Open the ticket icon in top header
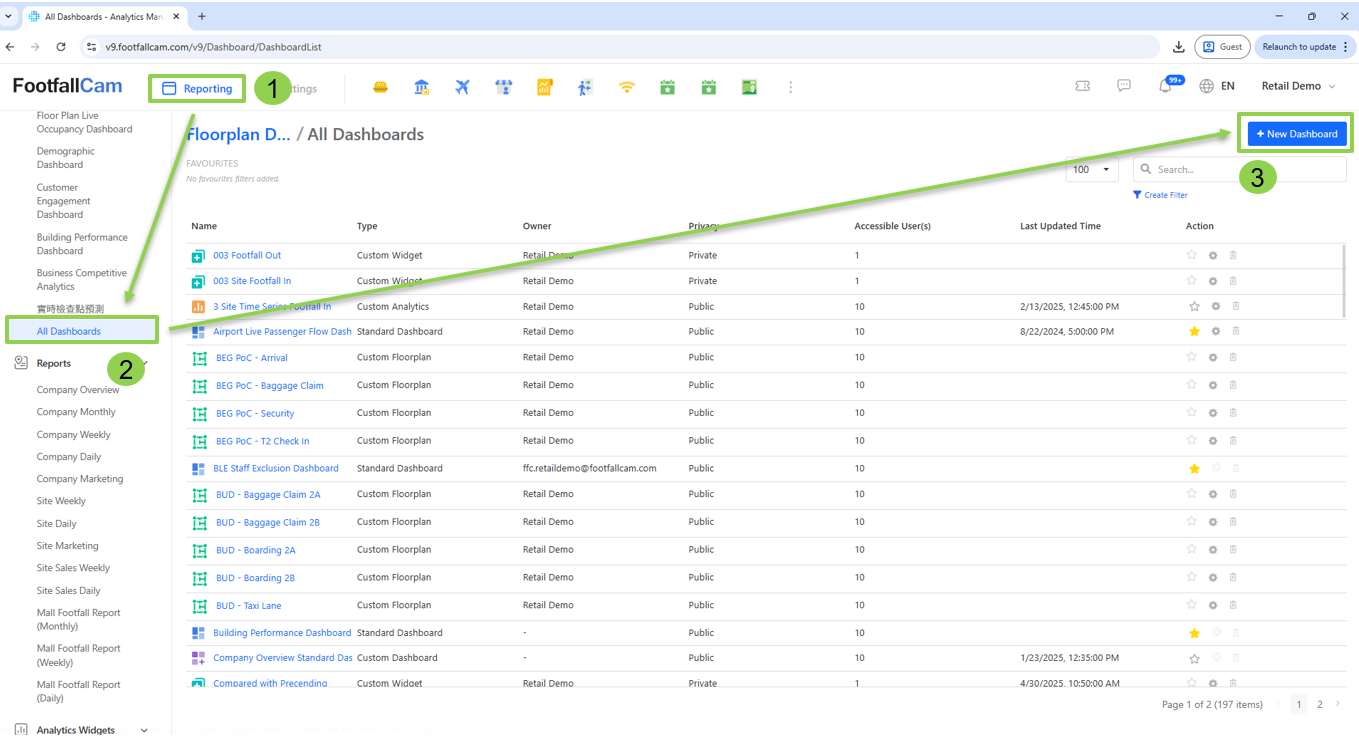This screenshot has height=742, width=1359. (1083, 87)
